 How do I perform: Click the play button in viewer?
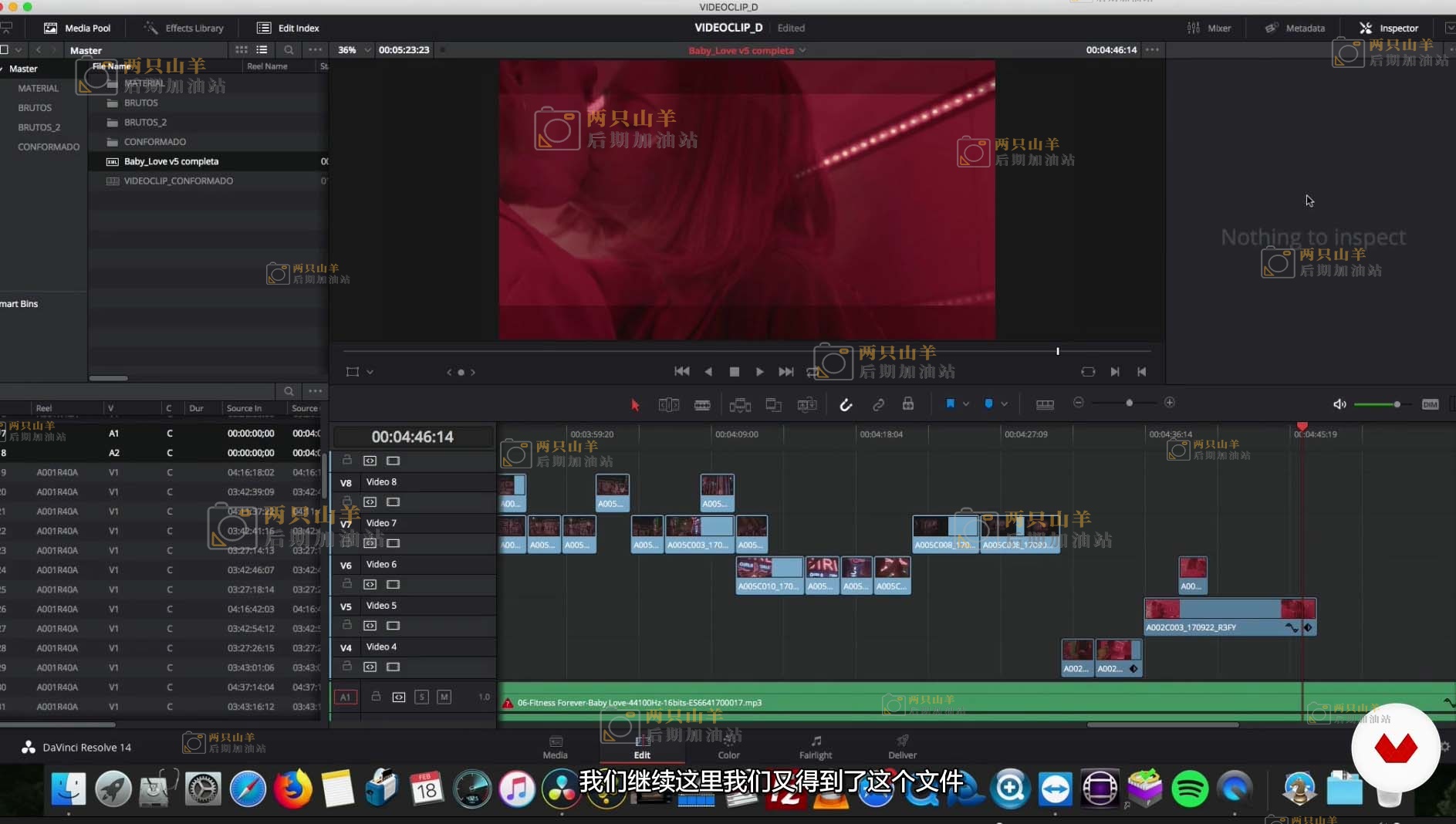(x=759, y=372)
